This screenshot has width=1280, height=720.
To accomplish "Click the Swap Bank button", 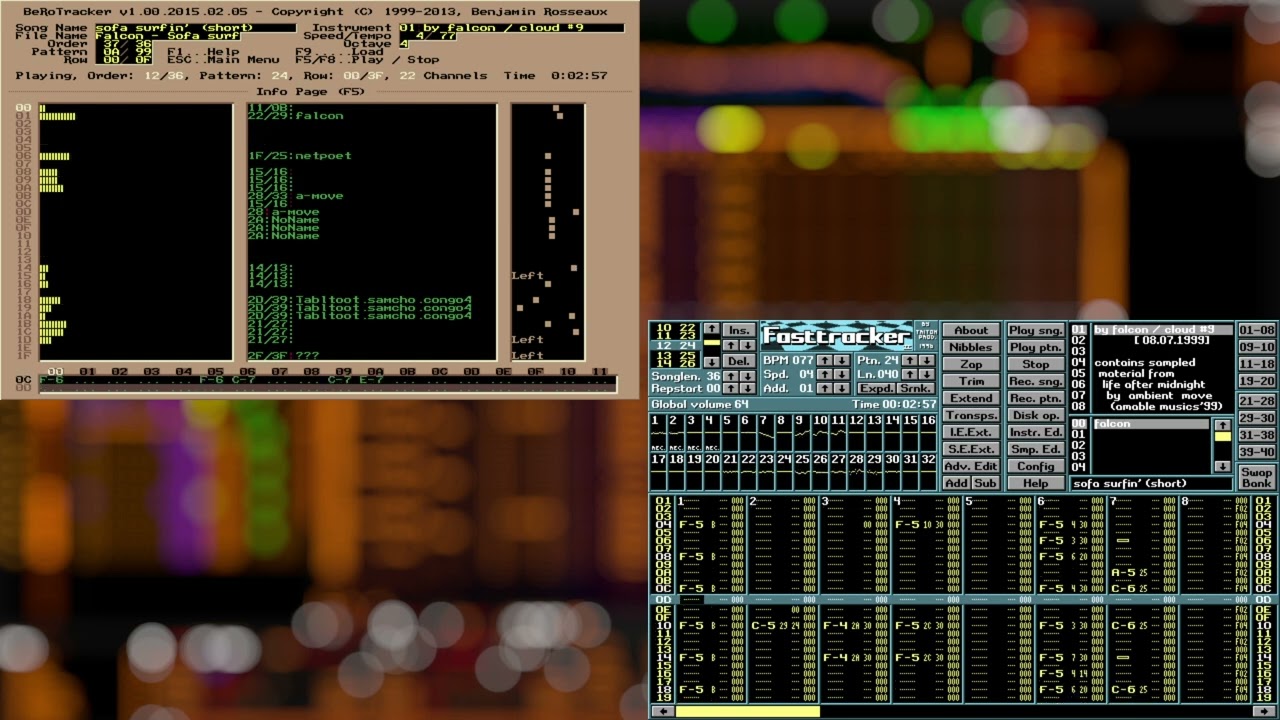I will (1257, 477).
